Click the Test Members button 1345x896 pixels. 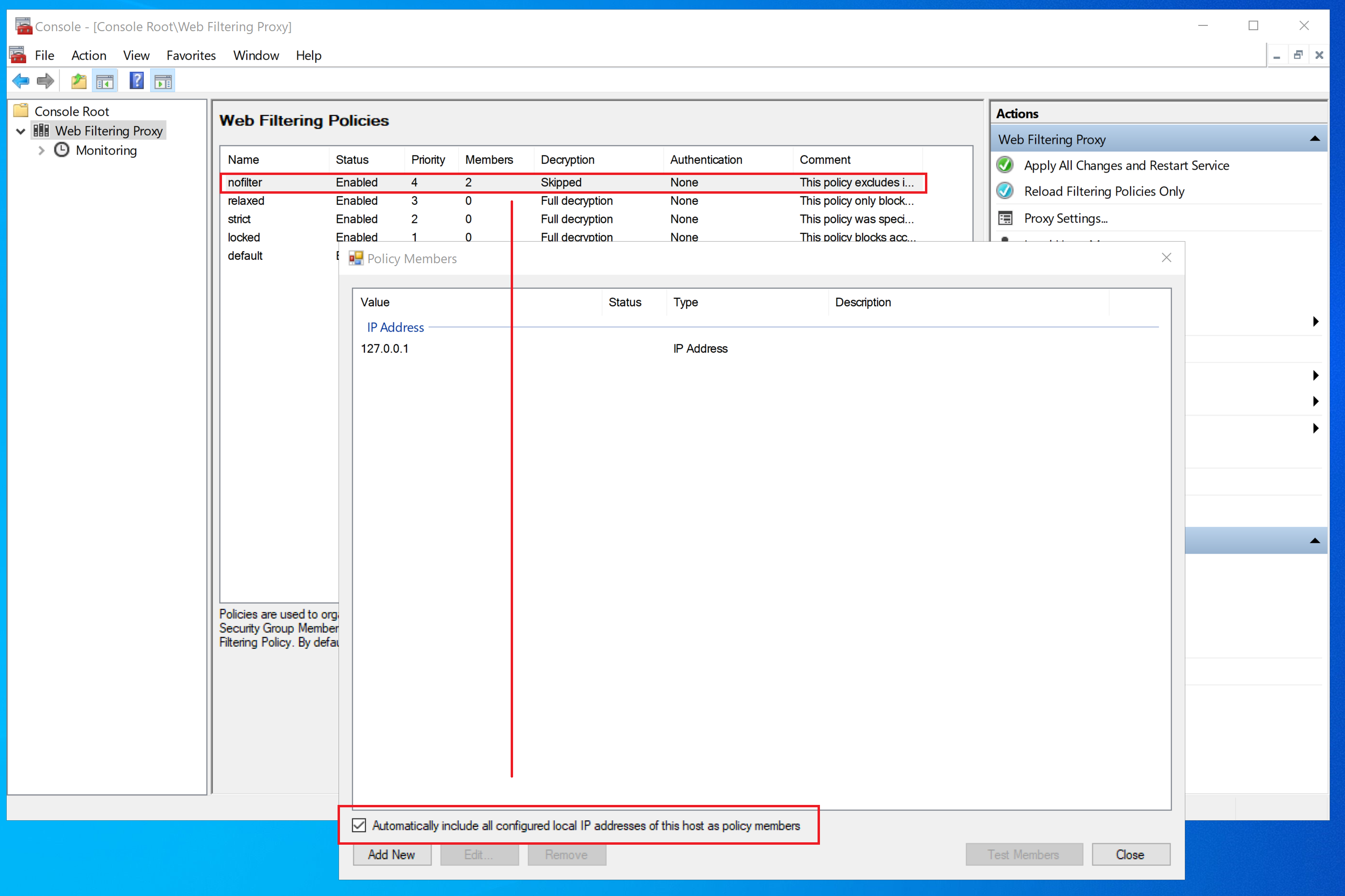(1024, 854)
